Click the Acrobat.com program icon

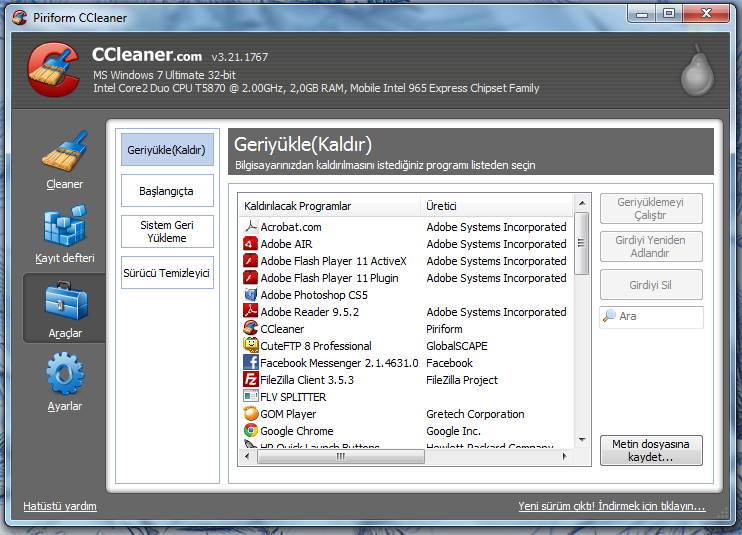(x=250, y=227)
